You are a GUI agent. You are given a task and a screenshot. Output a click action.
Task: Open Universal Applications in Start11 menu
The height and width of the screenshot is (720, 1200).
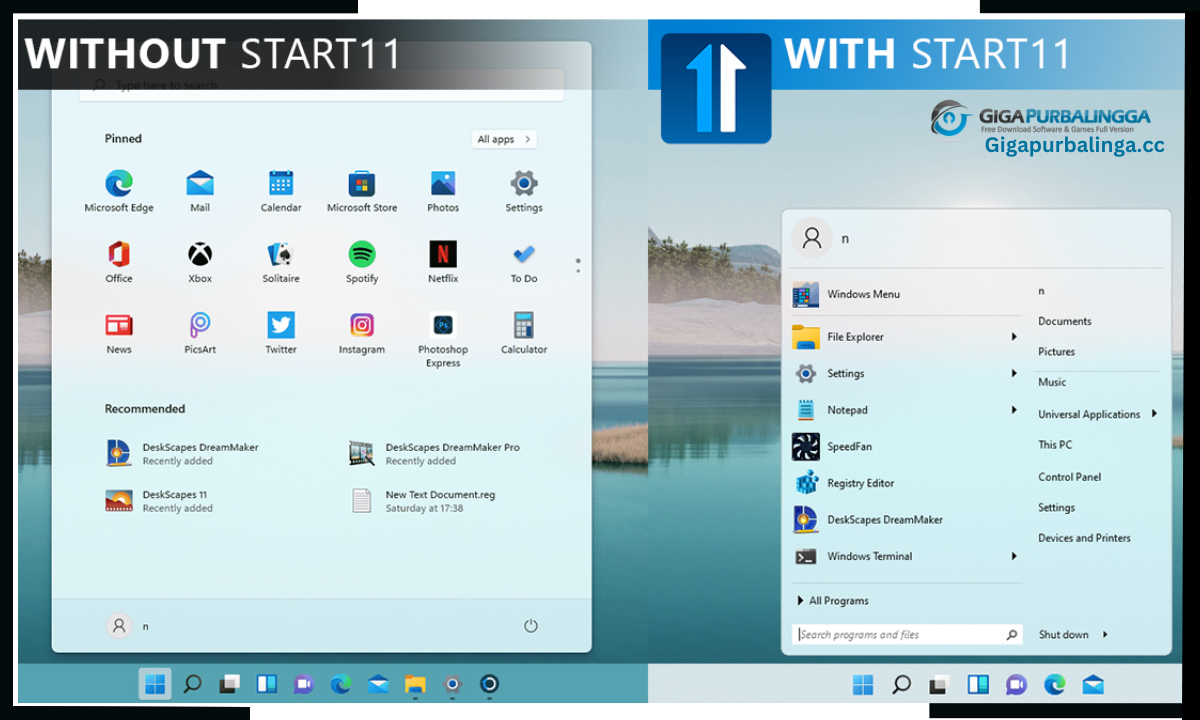coord(1089,414)
